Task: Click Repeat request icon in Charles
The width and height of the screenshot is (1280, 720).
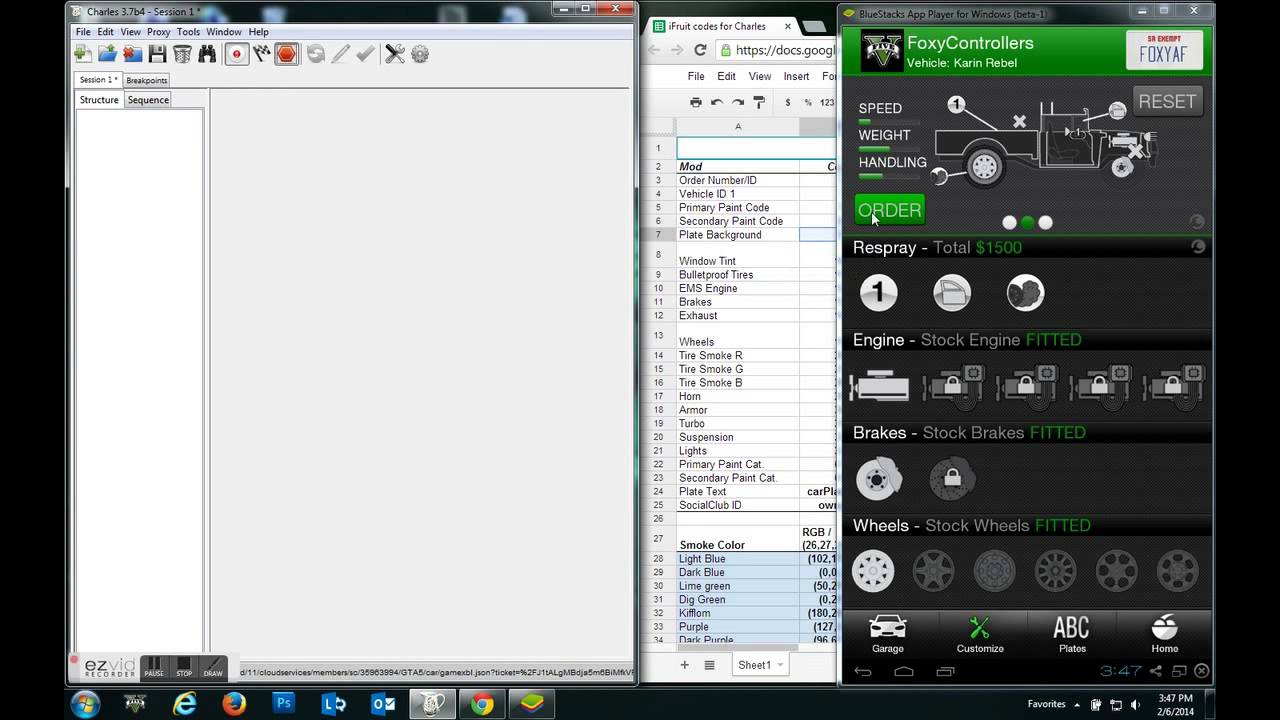Action: pos(316,54)
